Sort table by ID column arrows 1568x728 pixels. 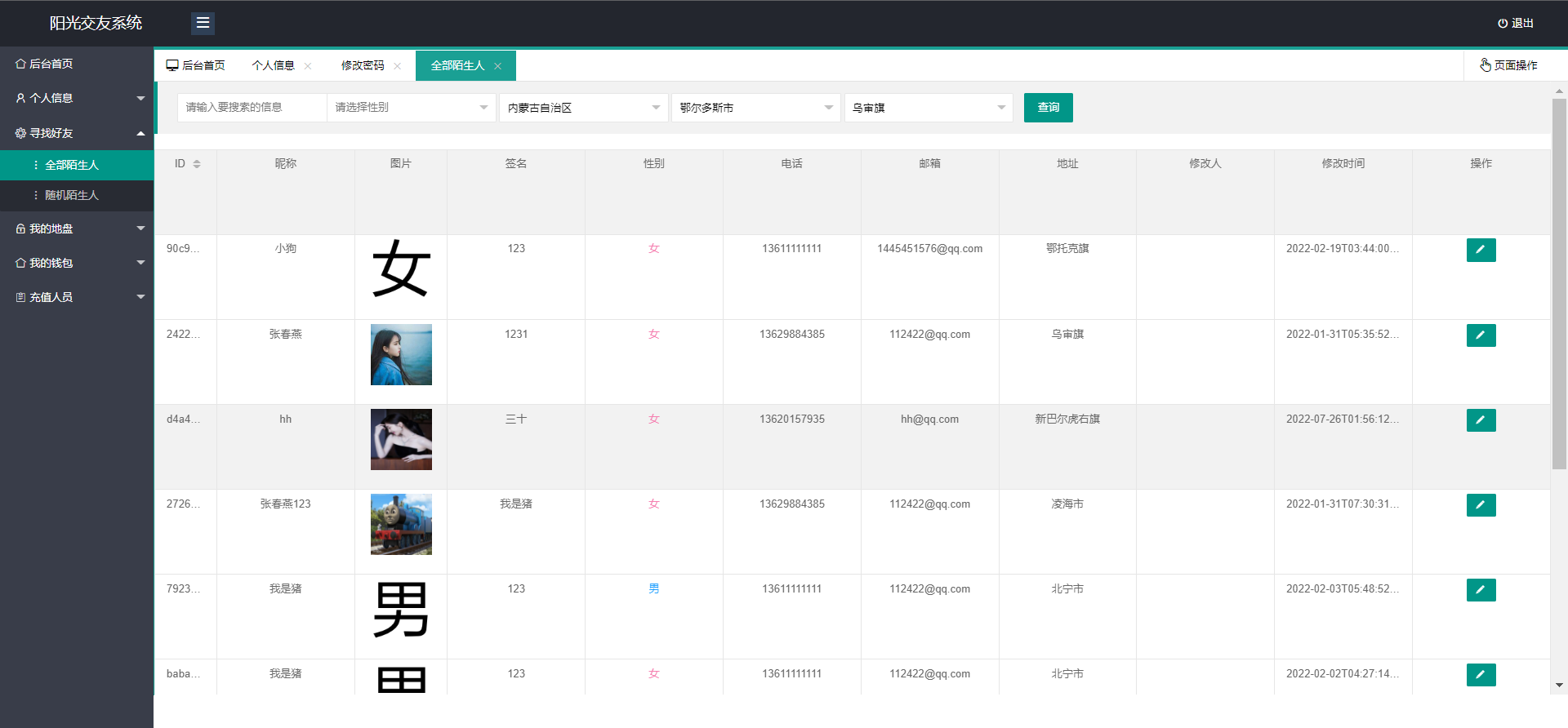[x=197, y=164]
